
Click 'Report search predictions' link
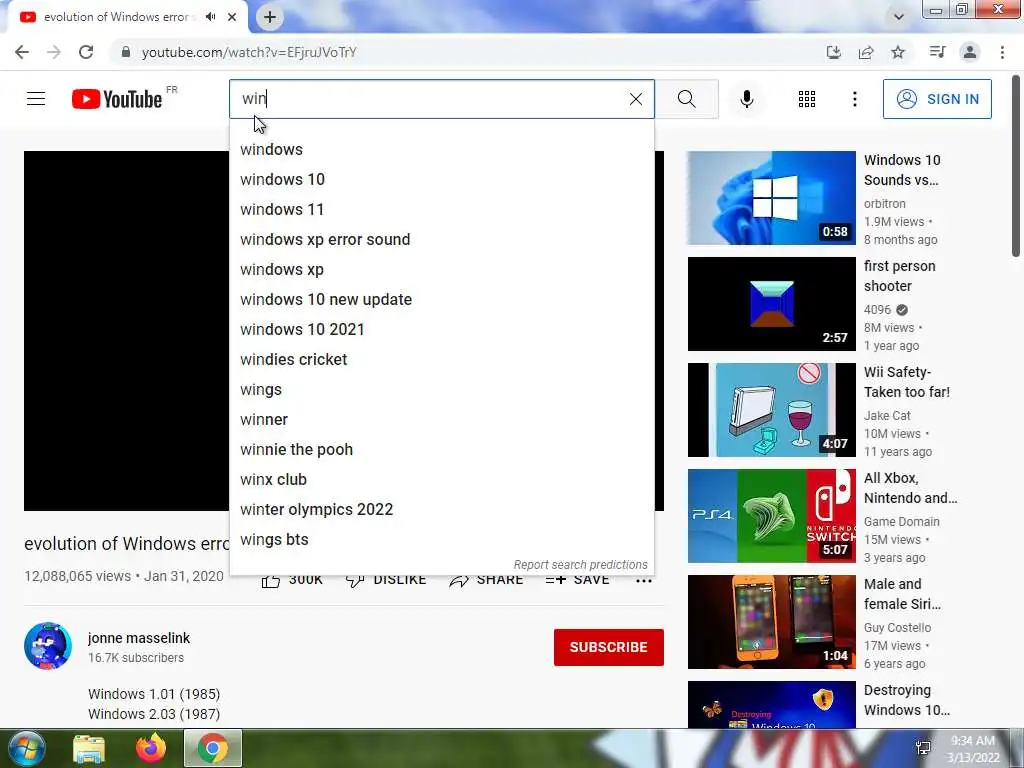(x=581, y=565)
